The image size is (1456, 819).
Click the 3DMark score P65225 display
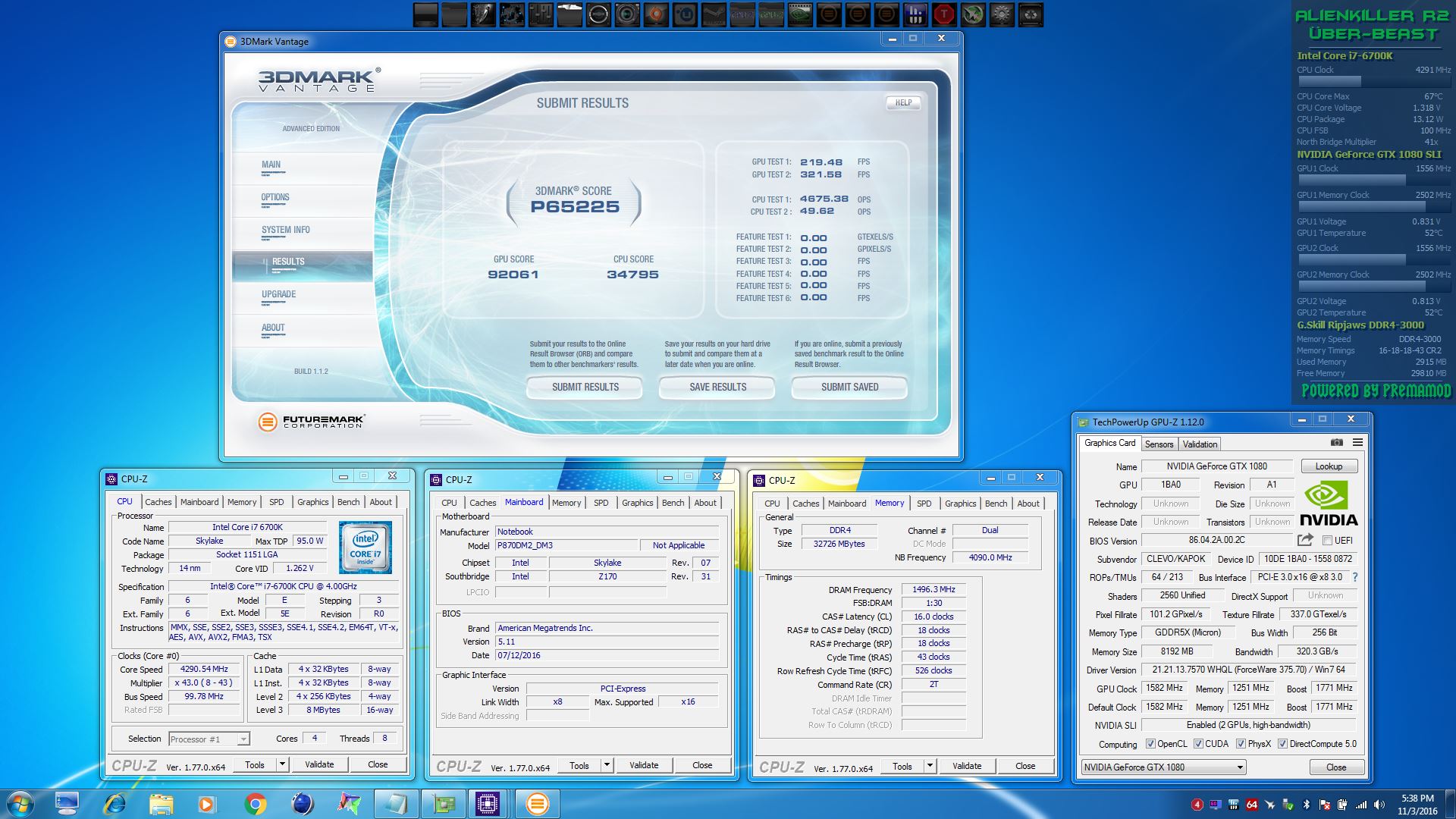click(x=575, y=206)
